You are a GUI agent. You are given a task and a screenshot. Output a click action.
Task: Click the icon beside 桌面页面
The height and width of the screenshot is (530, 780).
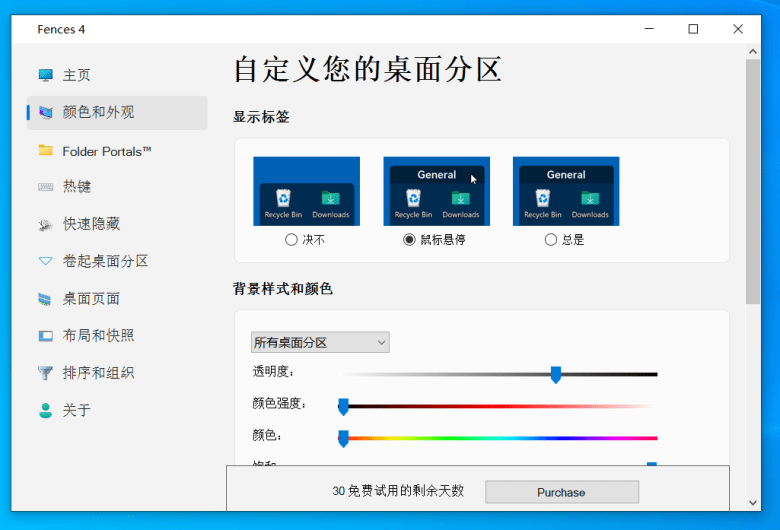pos(45,299)
